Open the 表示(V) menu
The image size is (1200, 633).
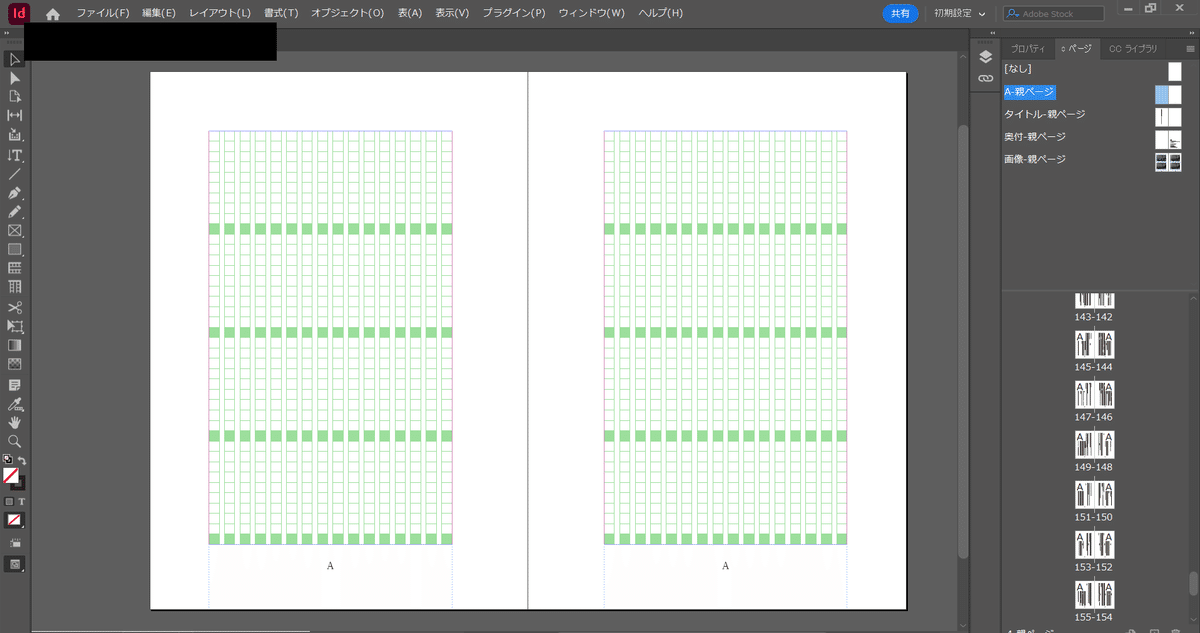click(x=451, y=14)
